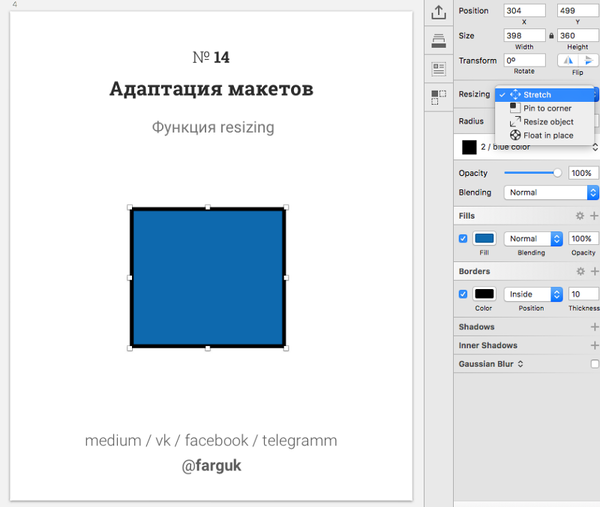The image size is (600, 507).
Task: Disable the border checkbox
Action: pos(463,294)
